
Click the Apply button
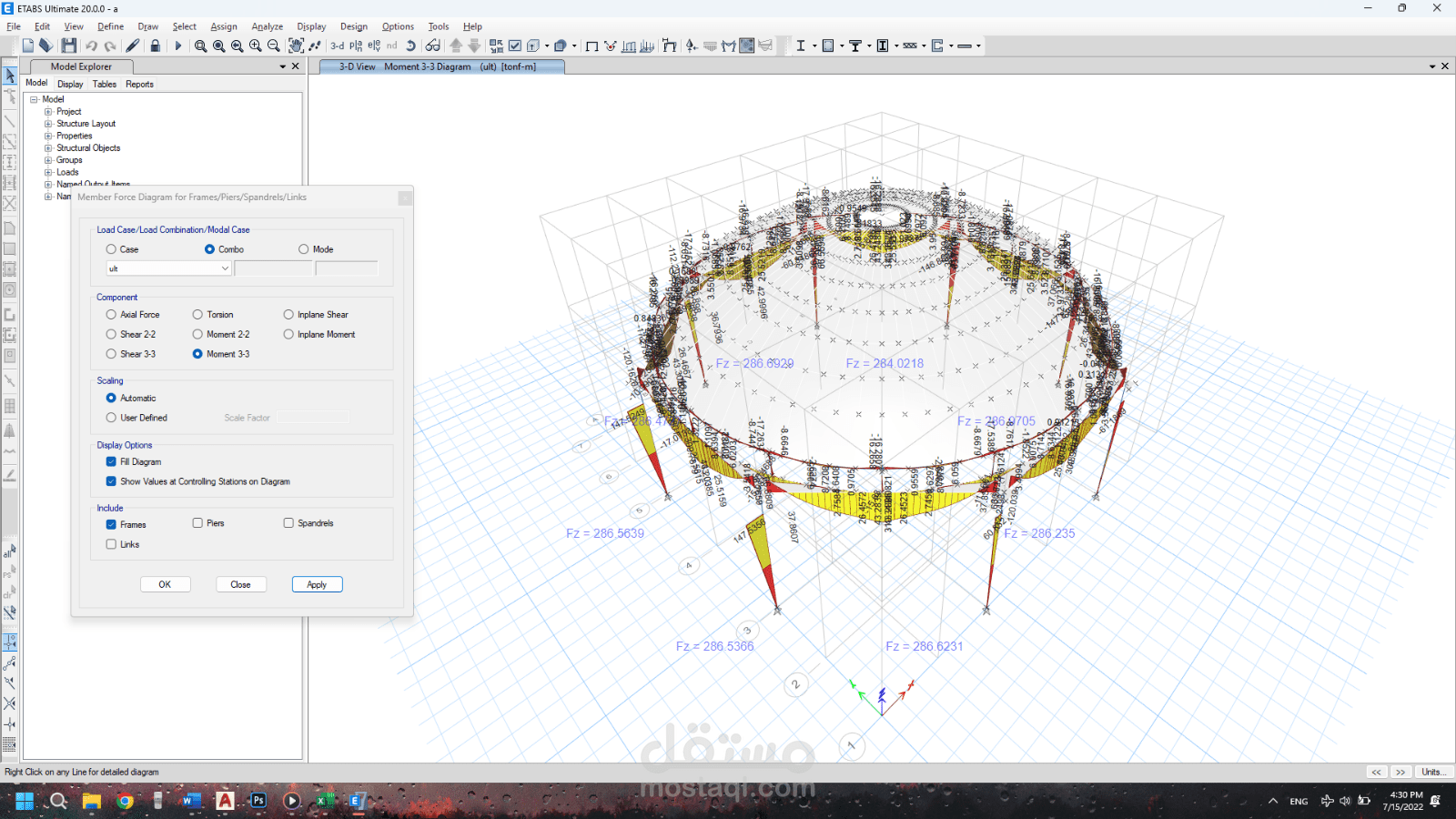317,584
